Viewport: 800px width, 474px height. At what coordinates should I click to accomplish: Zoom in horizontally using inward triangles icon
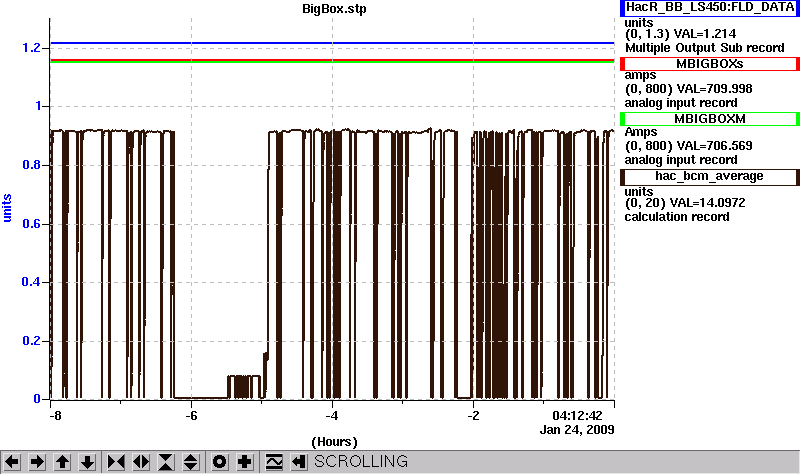coord(116,462)
